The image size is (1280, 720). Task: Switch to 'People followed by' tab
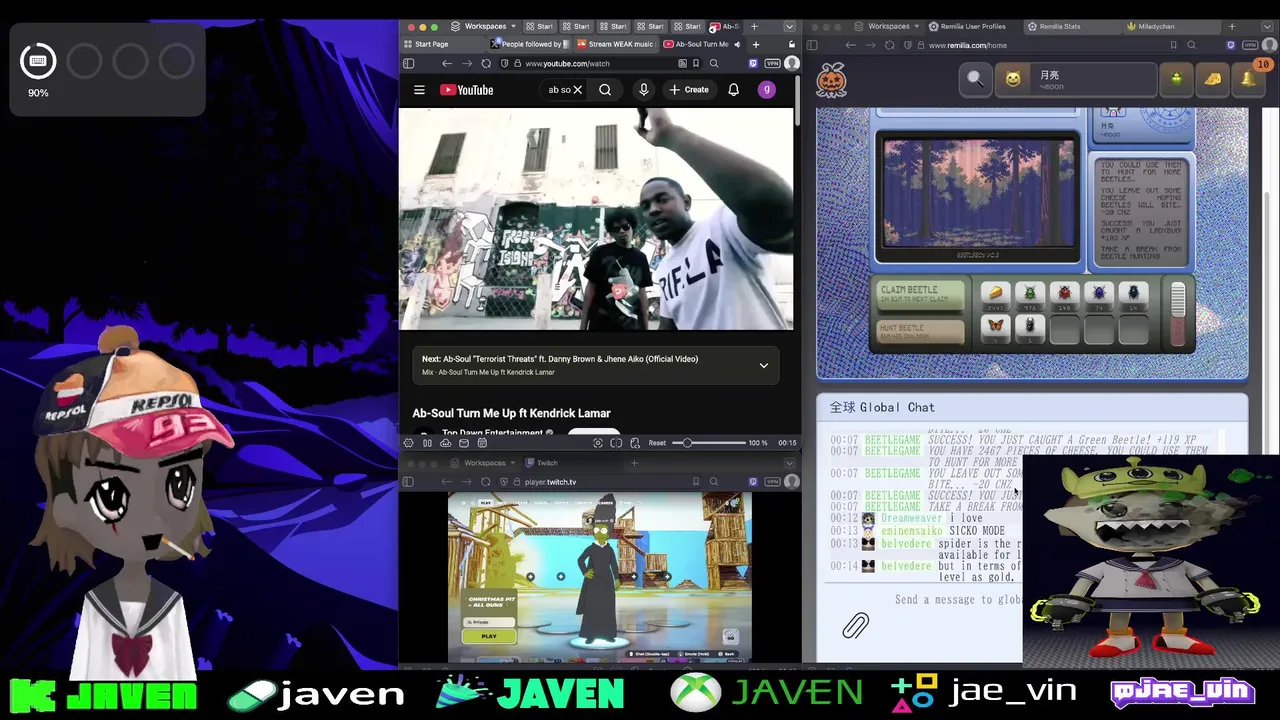pyautogui.click(x=530, y=44)
